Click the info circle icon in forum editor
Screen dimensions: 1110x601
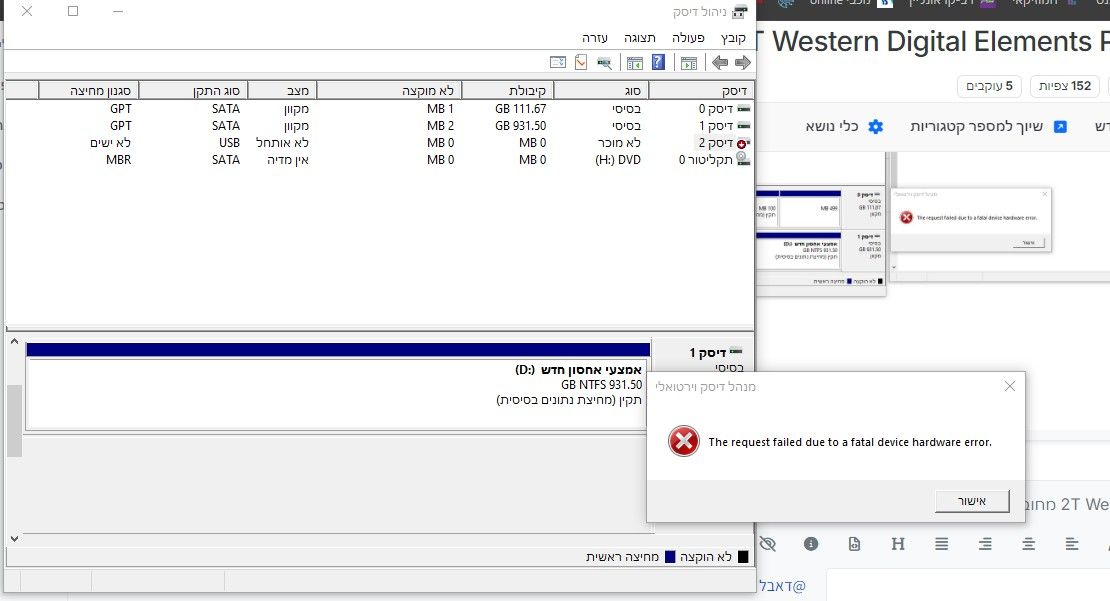pyautogui.click(x=811, y=544)
